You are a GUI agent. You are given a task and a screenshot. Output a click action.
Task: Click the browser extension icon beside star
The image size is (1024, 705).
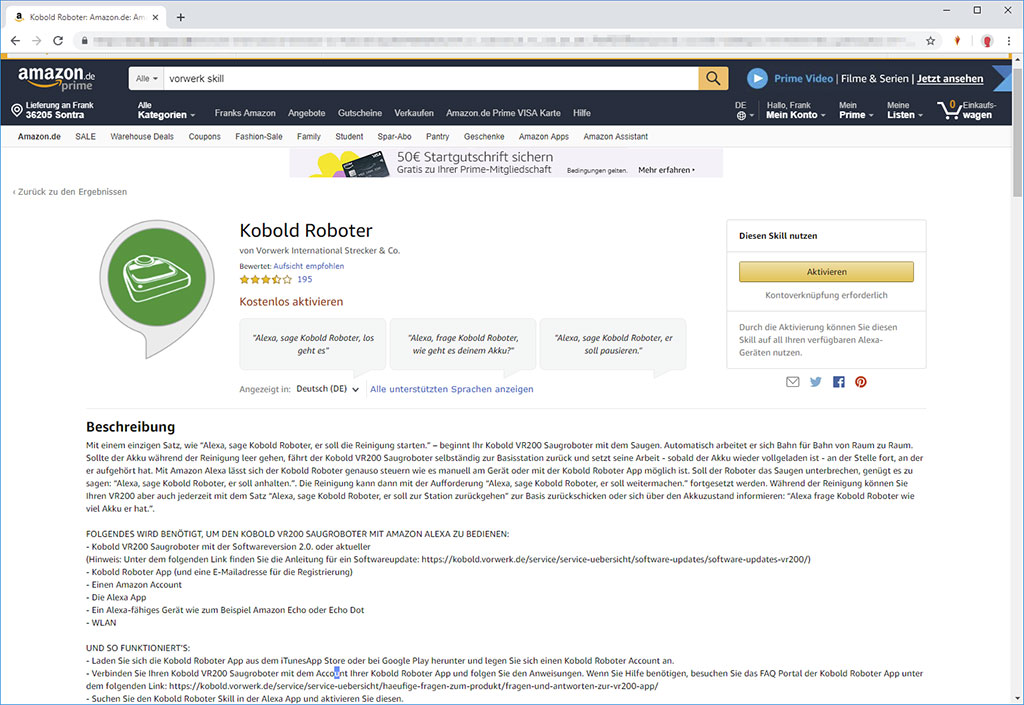coord(957,40)
